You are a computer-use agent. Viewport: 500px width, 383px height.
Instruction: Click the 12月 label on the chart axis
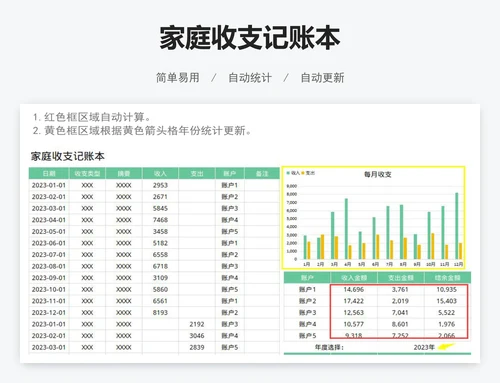[x=458, y=264]
